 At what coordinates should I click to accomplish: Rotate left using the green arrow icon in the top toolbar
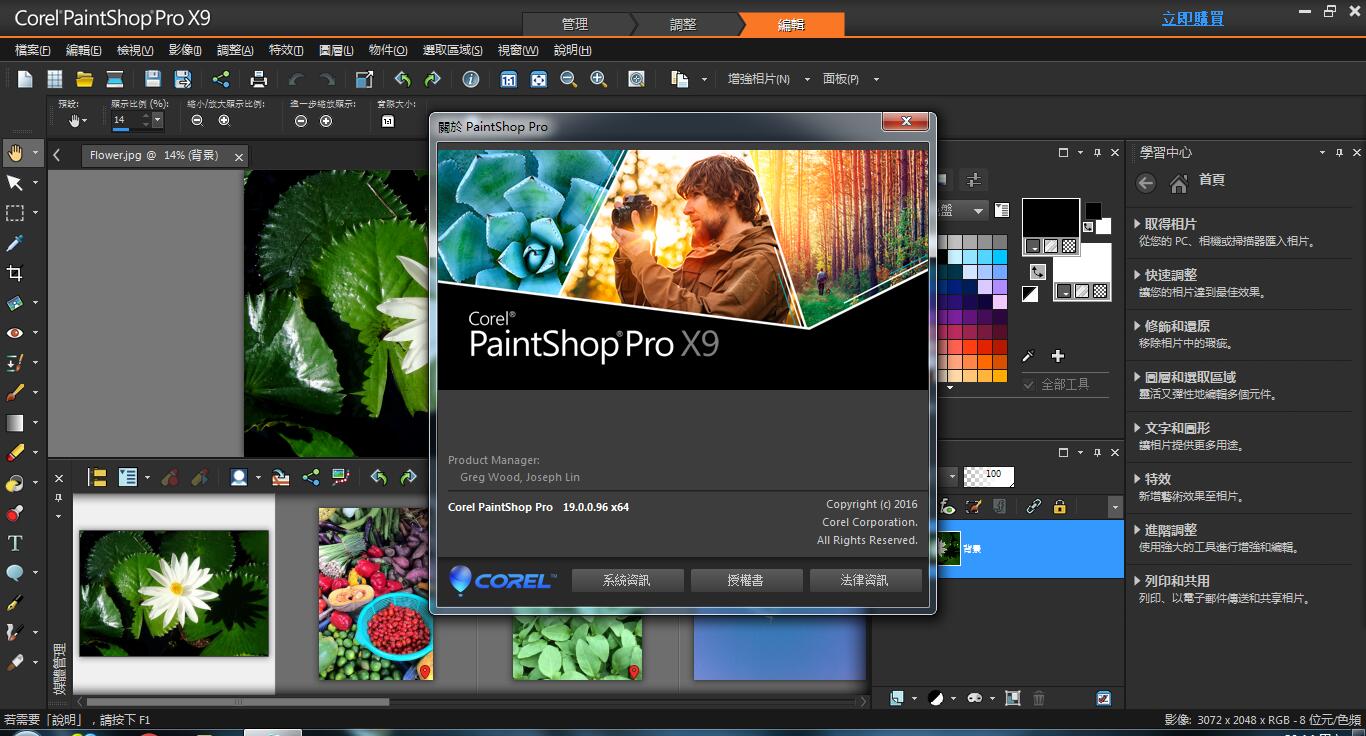pyautogui.click(x=402, y=79)
